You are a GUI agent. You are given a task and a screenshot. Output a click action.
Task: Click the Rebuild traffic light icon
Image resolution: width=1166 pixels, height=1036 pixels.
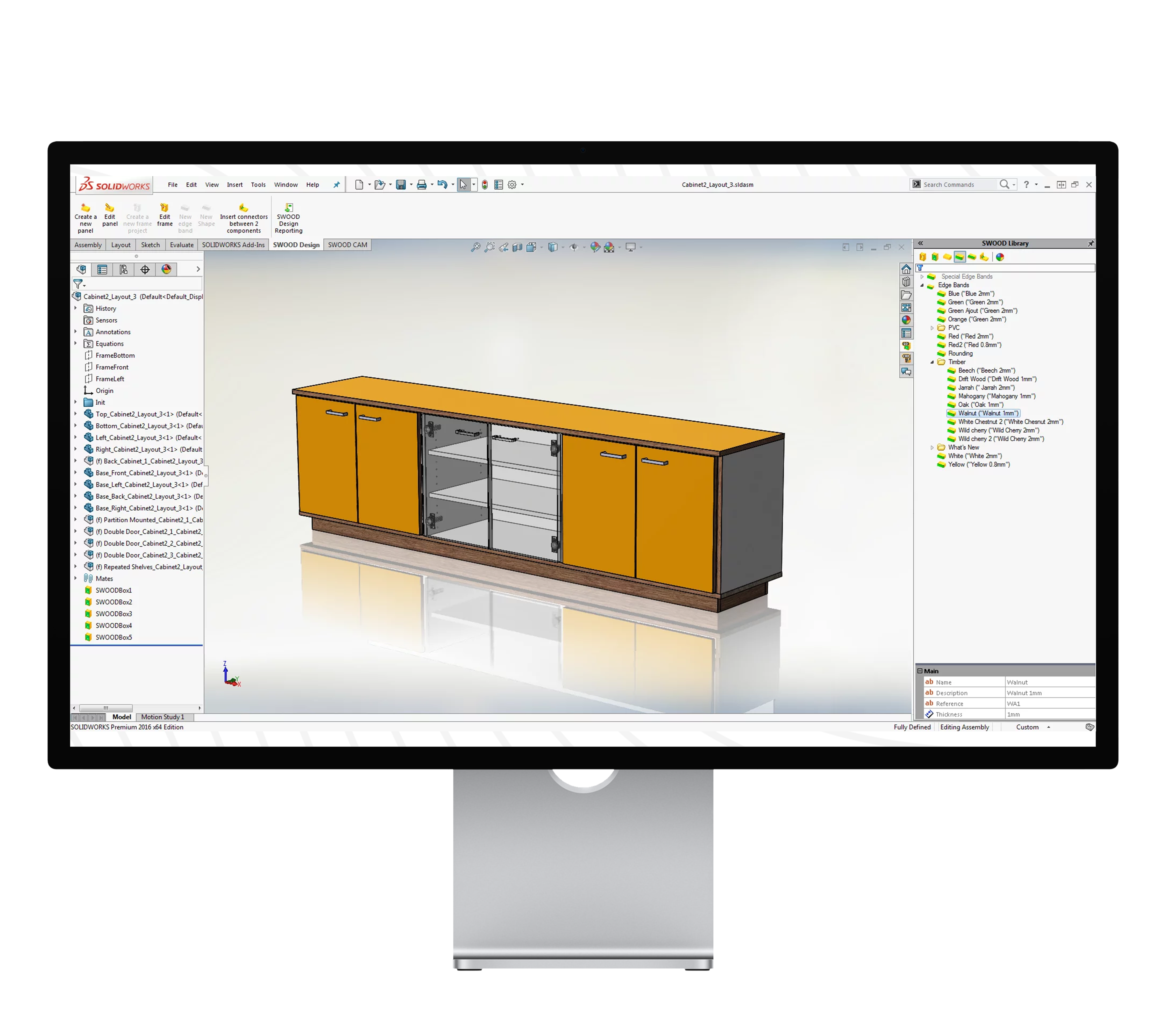click(484, 185)
